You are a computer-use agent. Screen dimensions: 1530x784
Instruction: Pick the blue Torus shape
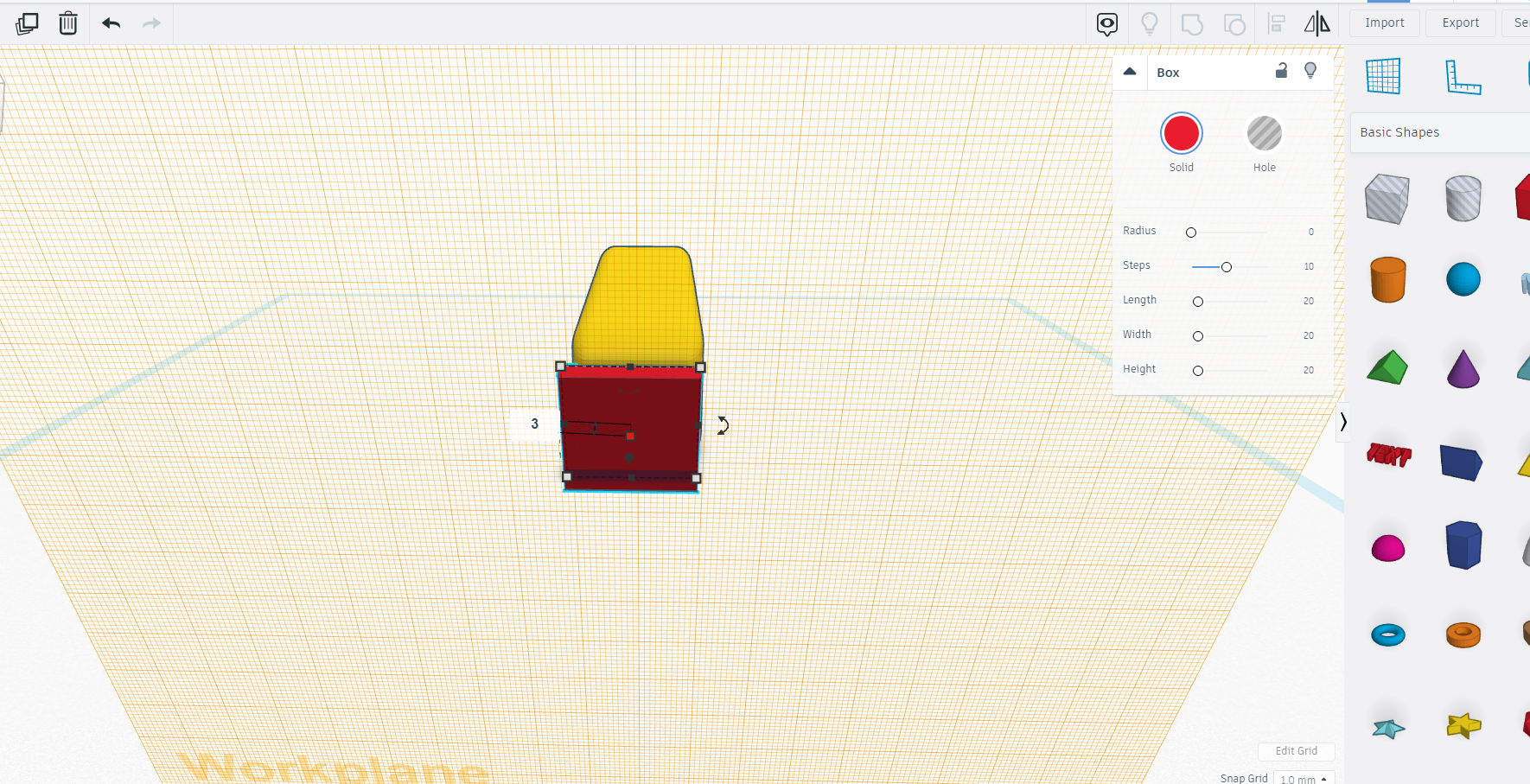pos(1388,635)
